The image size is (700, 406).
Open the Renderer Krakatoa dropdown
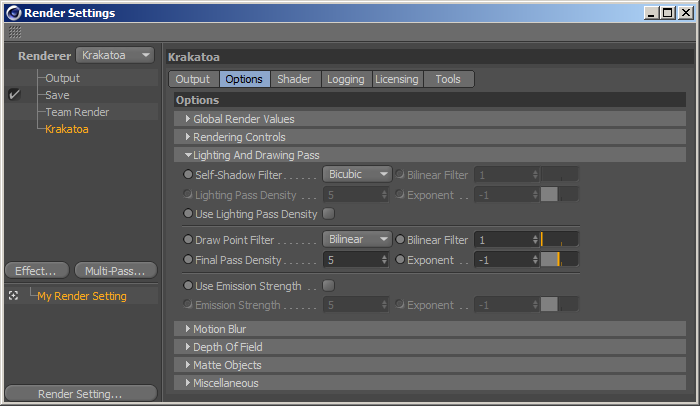tap(115, 55)
